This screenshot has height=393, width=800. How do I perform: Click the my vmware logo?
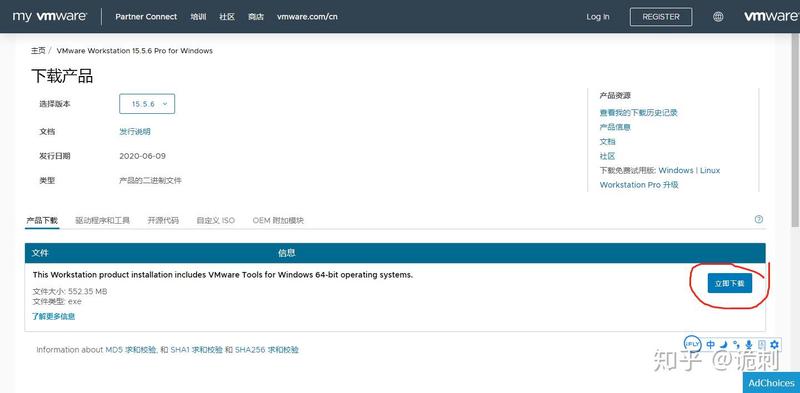tap(49, 16)
